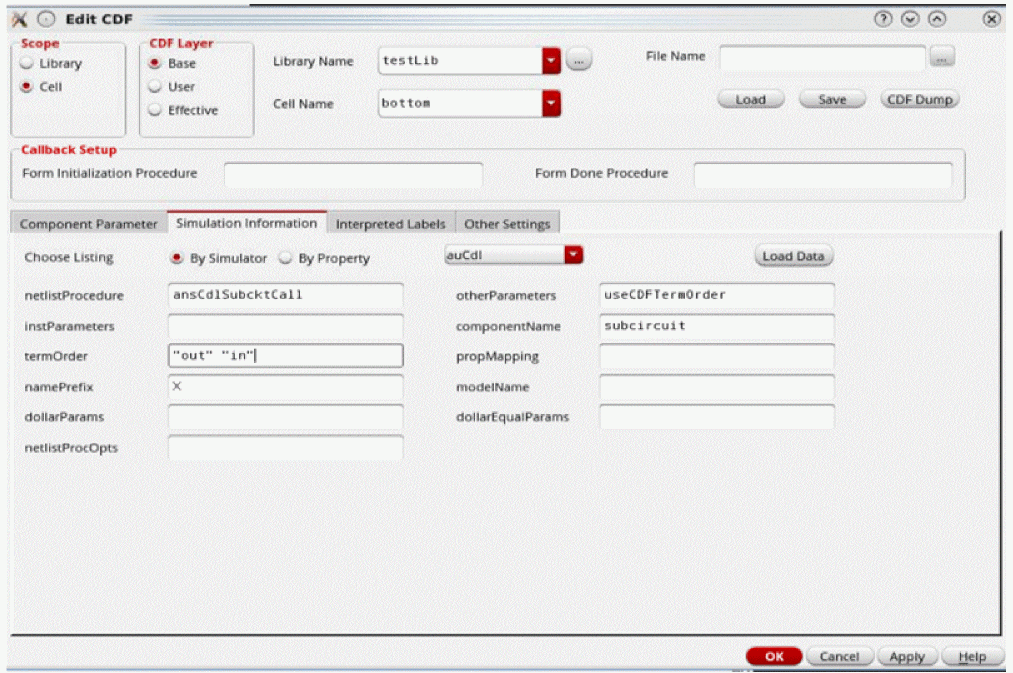Select the Library scope radio button
This screenshot has height=673, width=1013.
click(x=27, y=64)
